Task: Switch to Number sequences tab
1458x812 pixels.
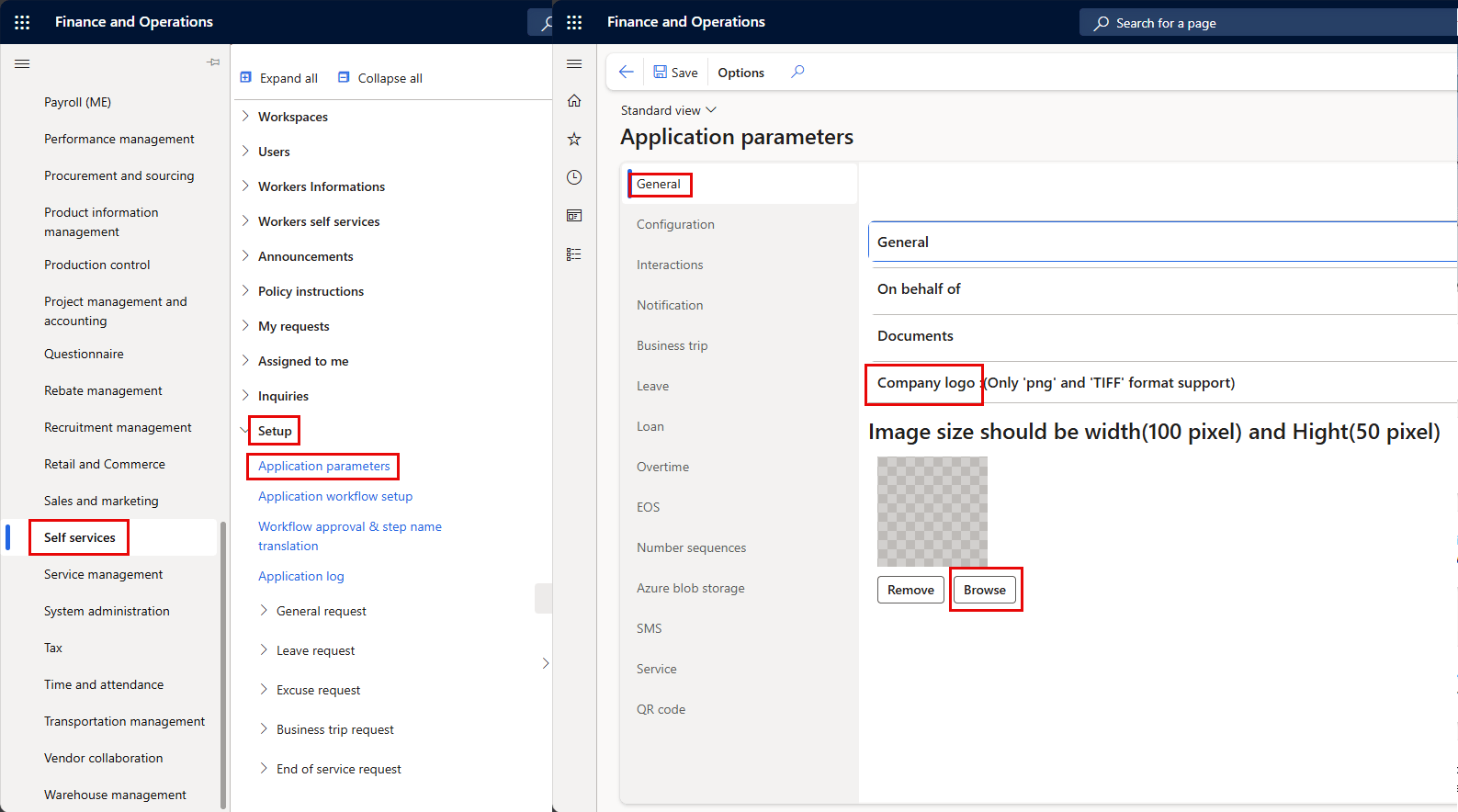Action: click(739, 547)
